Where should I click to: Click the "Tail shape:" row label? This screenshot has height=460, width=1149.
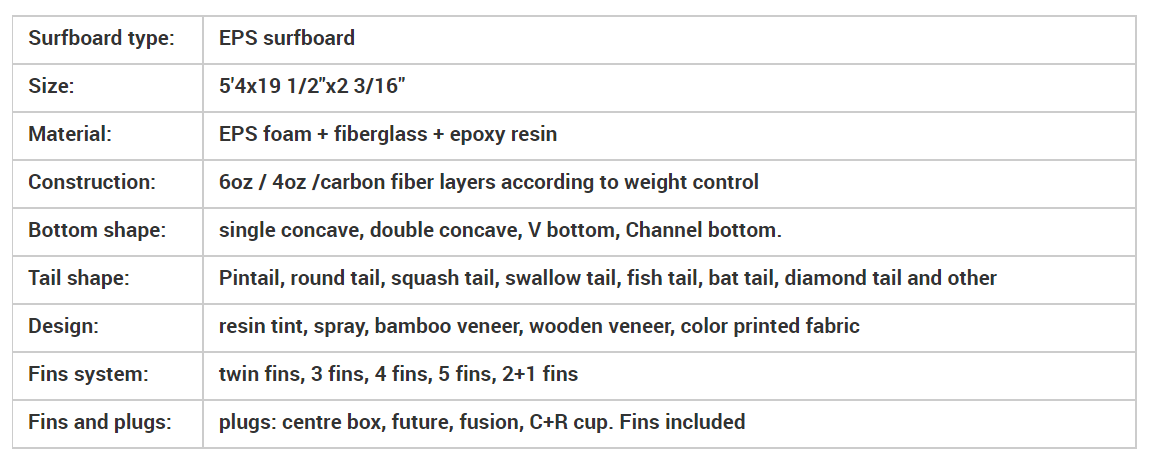[x=78, y=278]
